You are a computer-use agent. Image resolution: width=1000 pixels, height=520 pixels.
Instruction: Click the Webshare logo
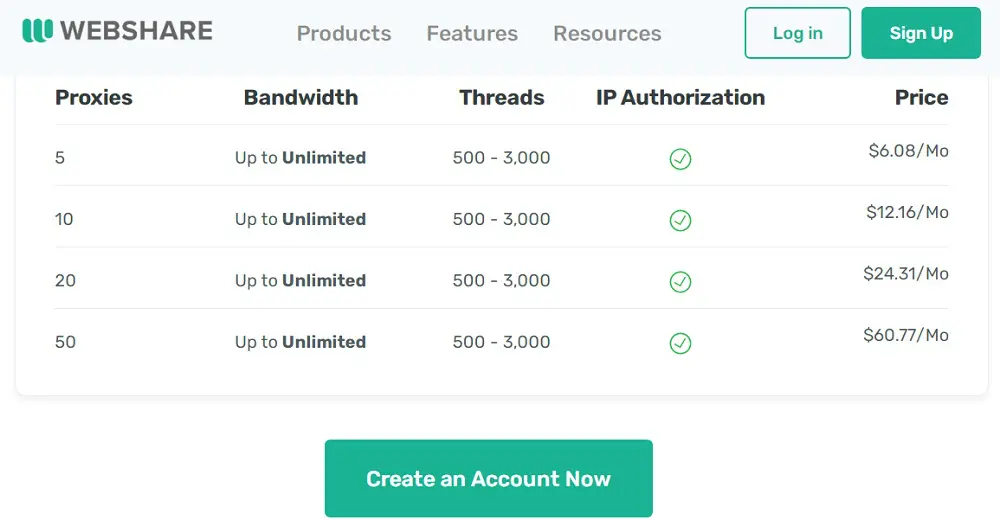117,31
